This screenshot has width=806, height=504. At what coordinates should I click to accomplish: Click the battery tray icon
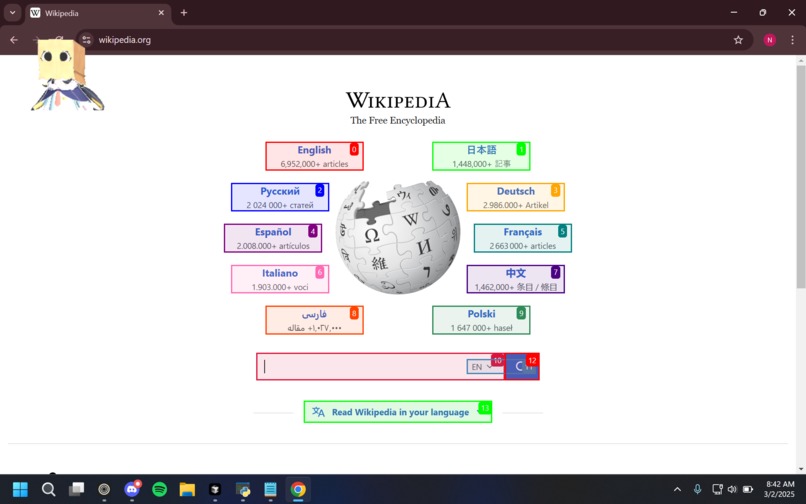click(748, 489)
